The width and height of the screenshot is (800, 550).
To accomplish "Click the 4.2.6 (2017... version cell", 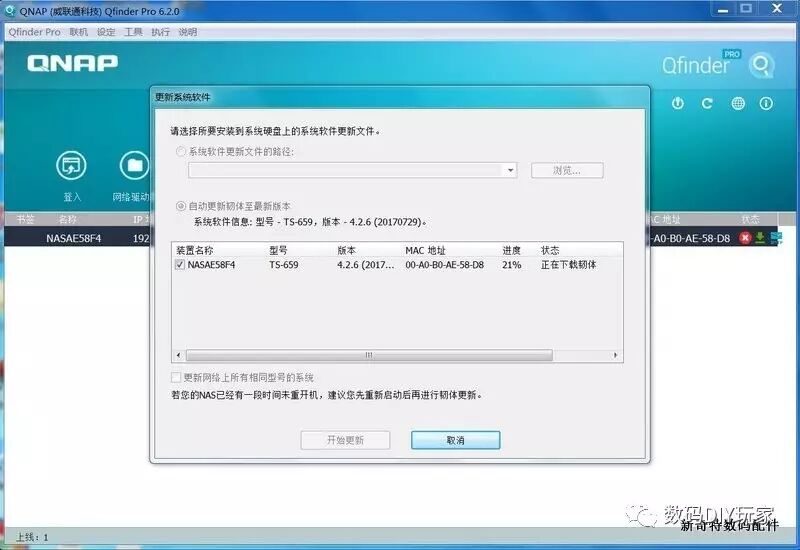I will (365, 265).
